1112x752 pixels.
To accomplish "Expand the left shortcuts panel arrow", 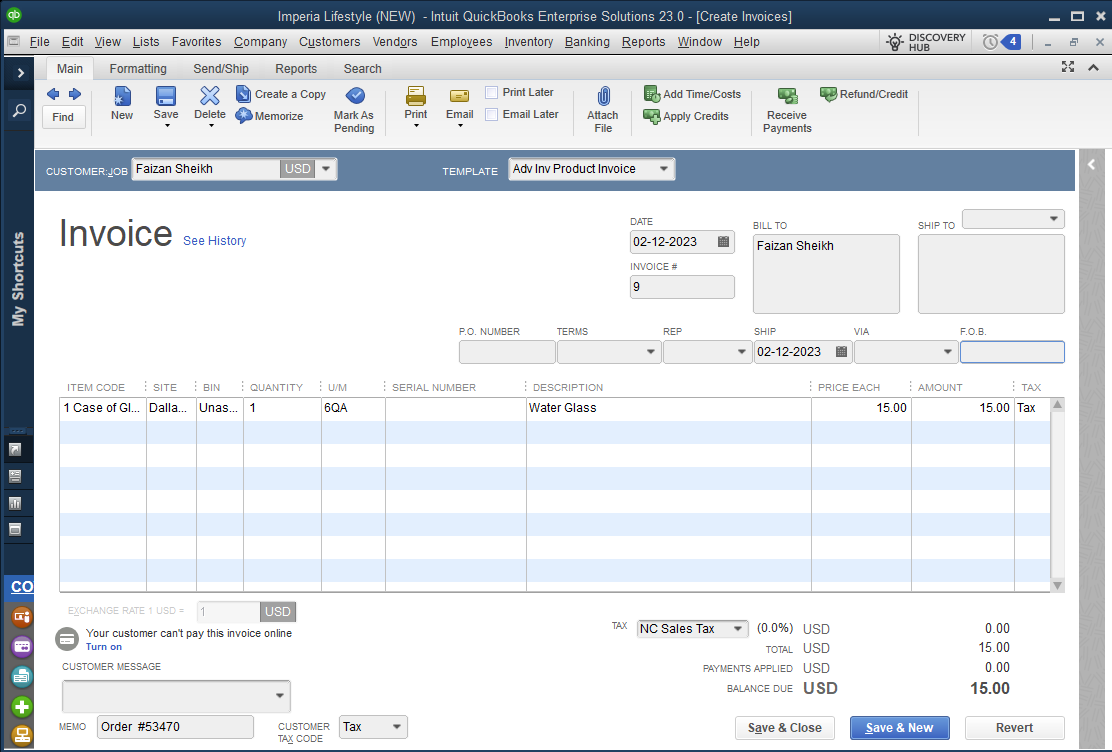I will point(20,72).
